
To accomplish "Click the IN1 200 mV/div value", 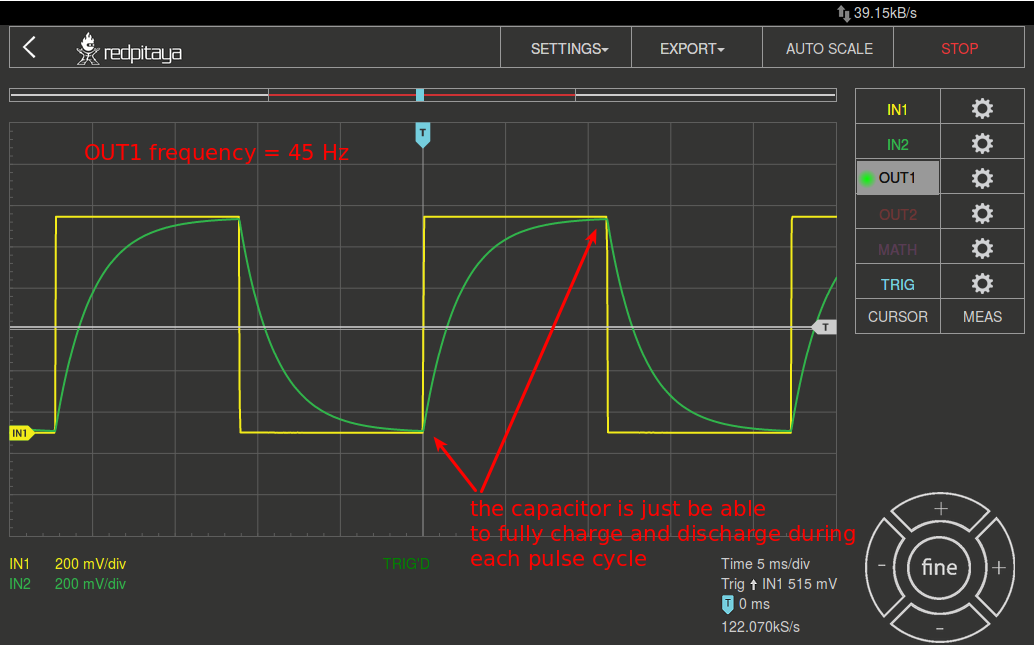I will click(x=90, y=564).
